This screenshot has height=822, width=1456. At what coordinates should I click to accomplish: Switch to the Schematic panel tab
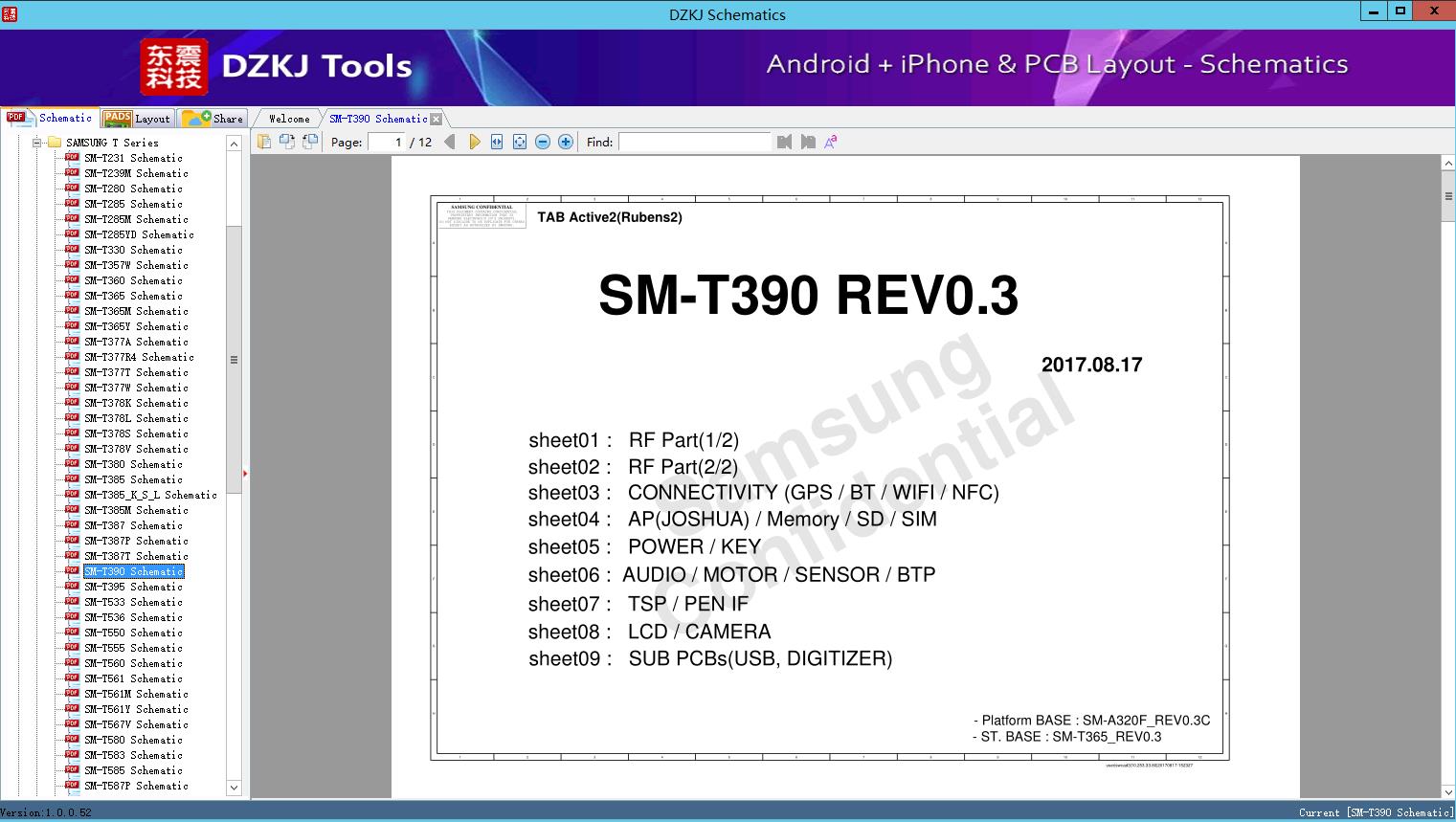(50, 118)
